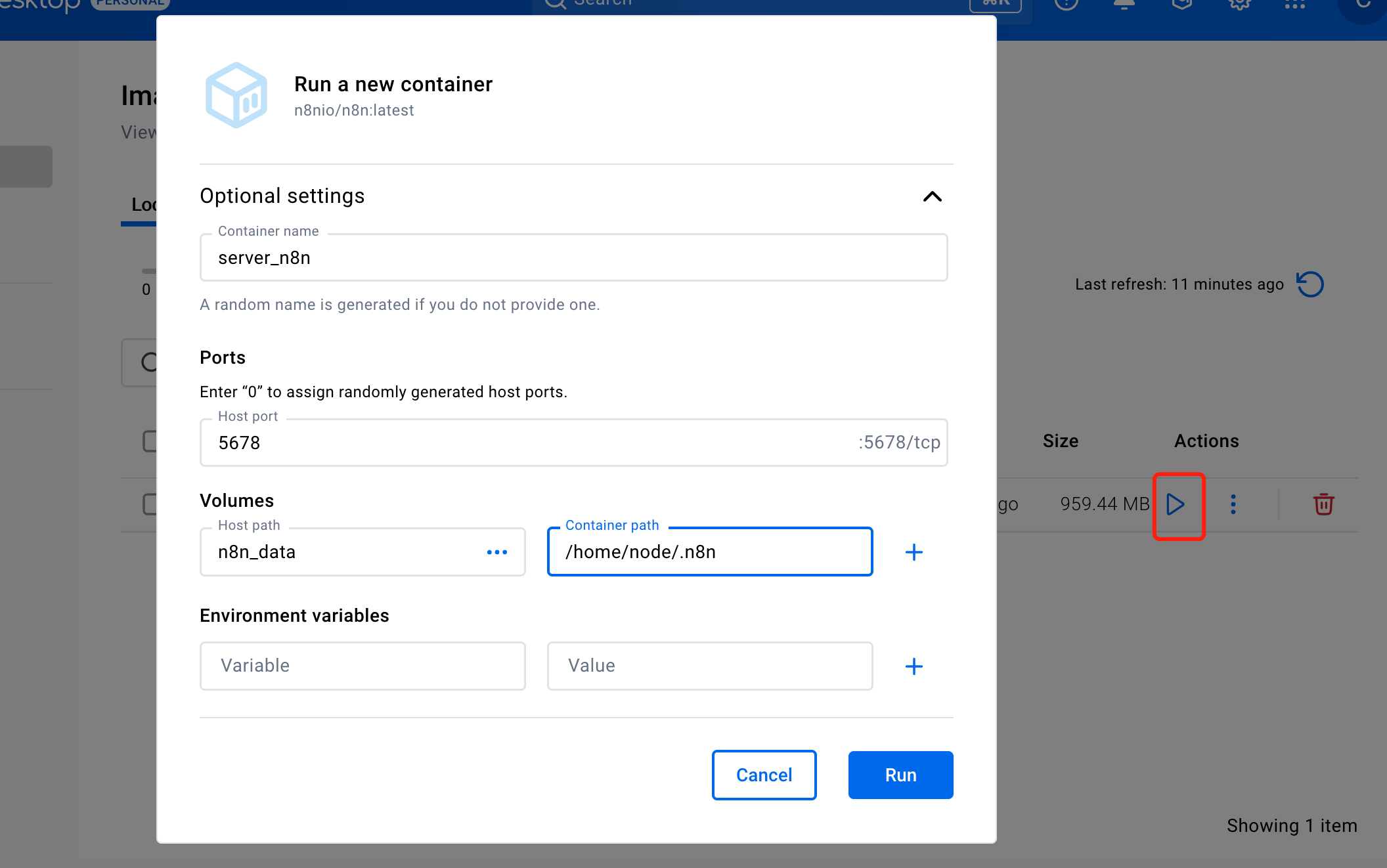
Task: Open the apps grid icon in header
Action: 1294,4
